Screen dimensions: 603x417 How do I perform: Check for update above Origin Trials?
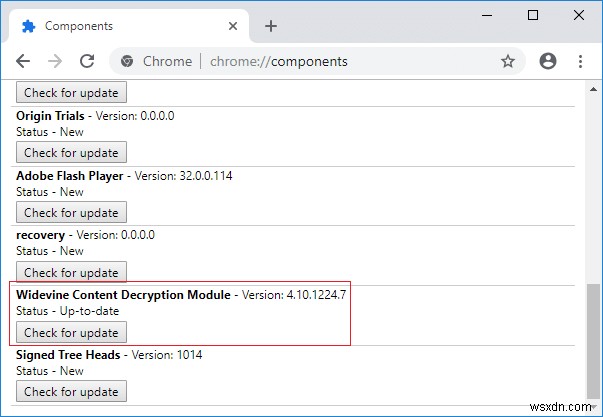[x=71, y=92]
